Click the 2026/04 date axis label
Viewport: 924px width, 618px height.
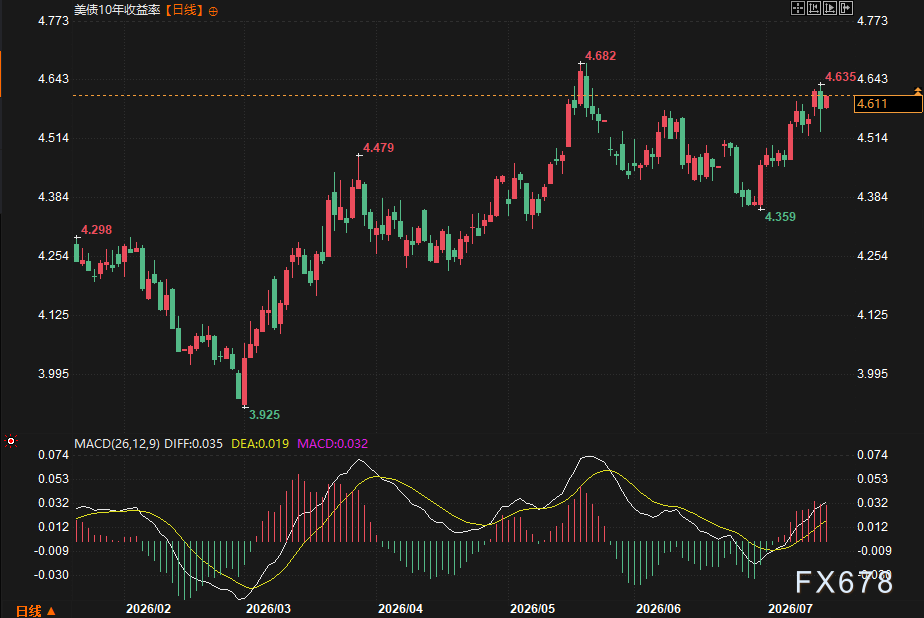400,609
